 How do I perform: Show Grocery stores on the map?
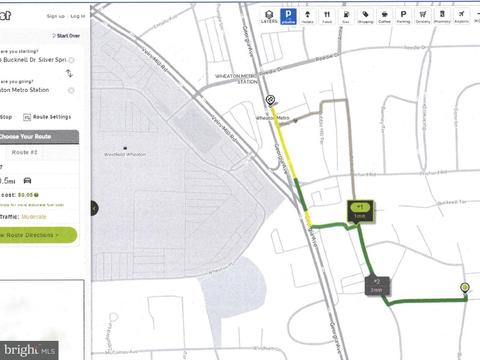coord(423,16)
